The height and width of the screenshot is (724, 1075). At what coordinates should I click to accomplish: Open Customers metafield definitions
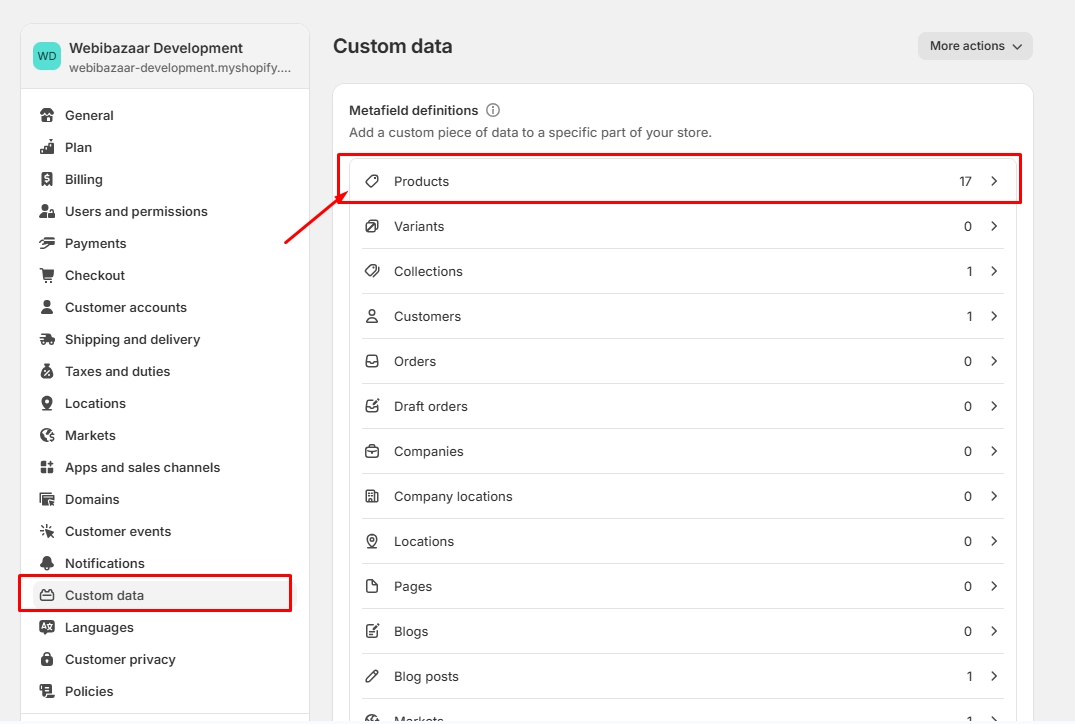click(427, 316)
